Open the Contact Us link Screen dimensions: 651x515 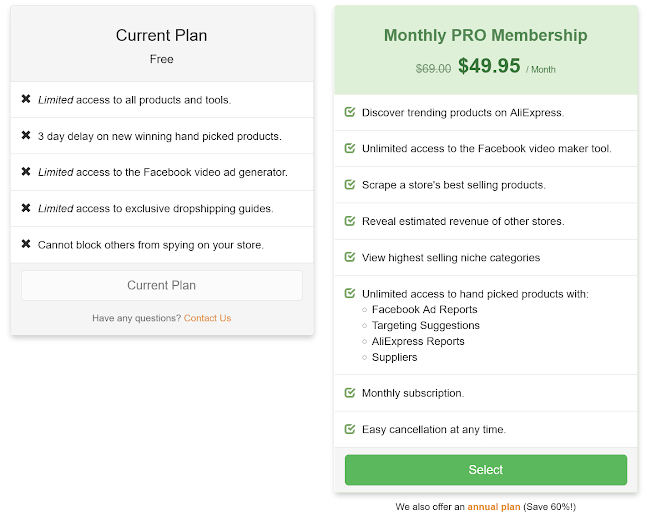click(207, 318)
